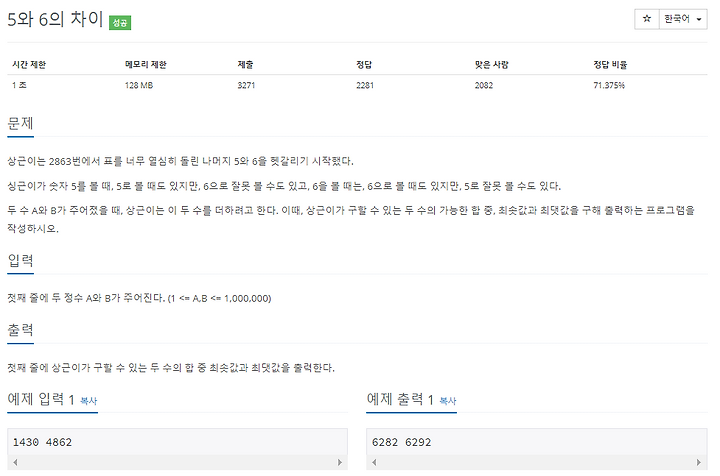Open the 한국어 language dropdown
720x476 pixels.
(x=683, y=19)
